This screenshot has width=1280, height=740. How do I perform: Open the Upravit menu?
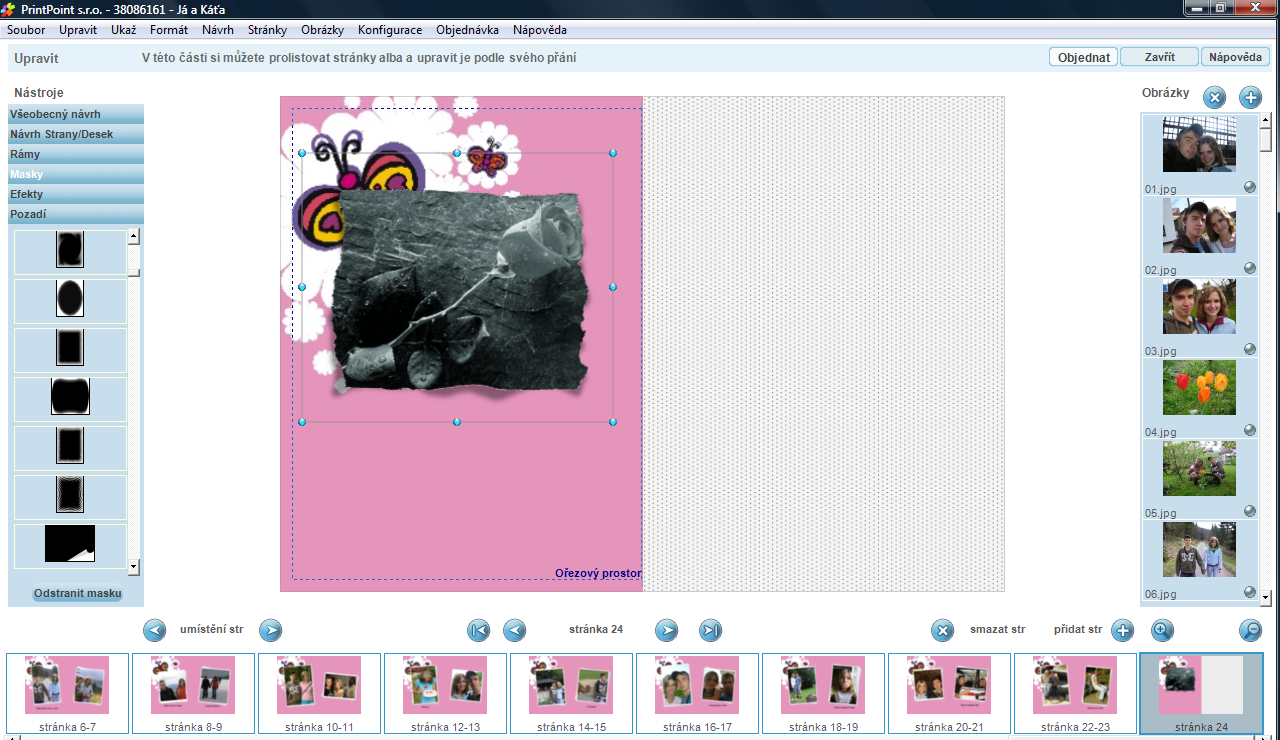pyautogui.click(x=78, y=30)
